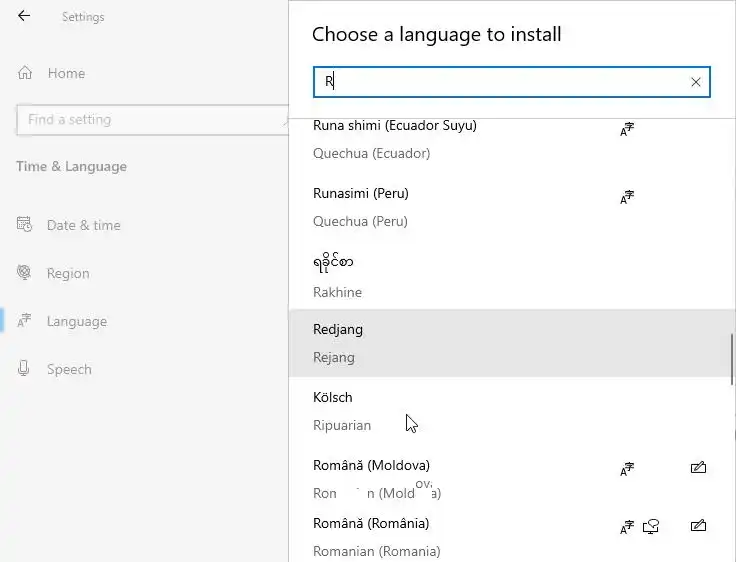Click the Find a setting field
Viewport: 736px width, 562px height.
[150, 120]
